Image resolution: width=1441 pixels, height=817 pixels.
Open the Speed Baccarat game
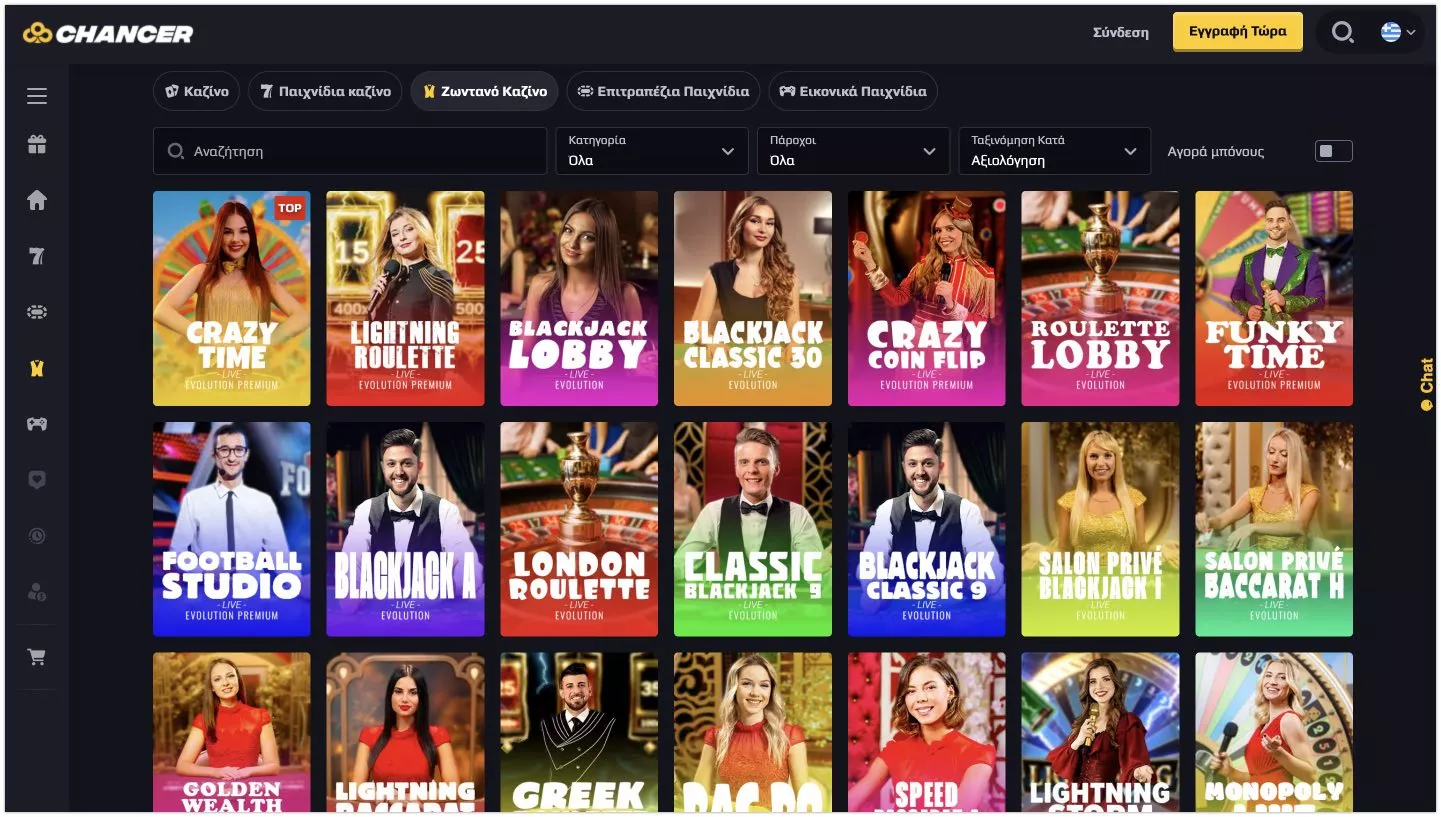point(926,732)
